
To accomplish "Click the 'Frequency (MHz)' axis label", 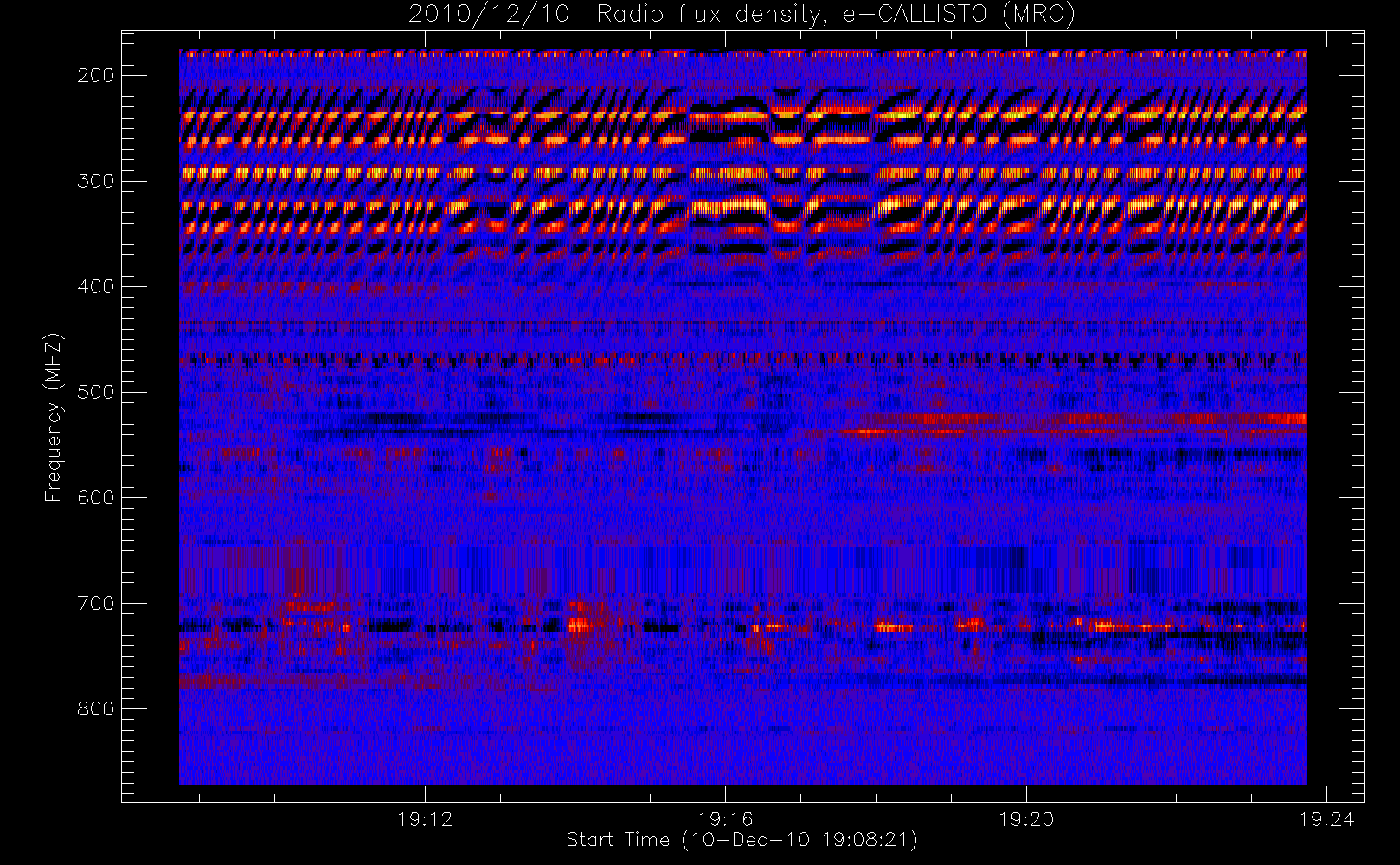I will (54, 417).
